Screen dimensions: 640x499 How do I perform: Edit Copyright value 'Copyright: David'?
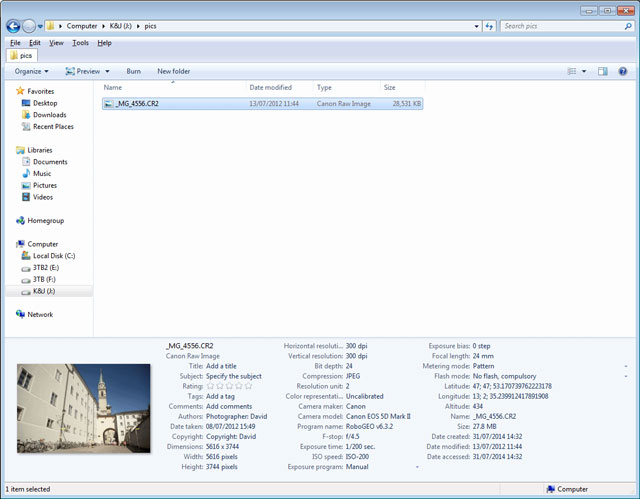coord(231,437)
